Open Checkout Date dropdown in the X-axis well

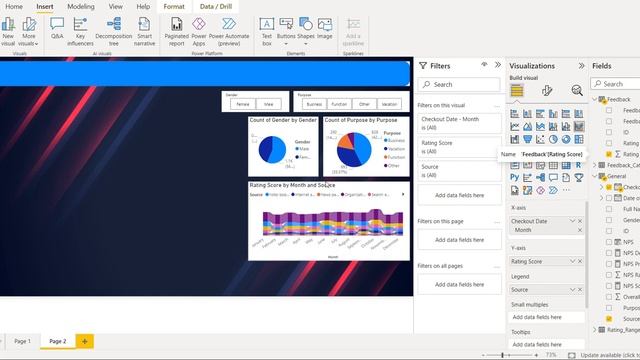tap(572, 221)
